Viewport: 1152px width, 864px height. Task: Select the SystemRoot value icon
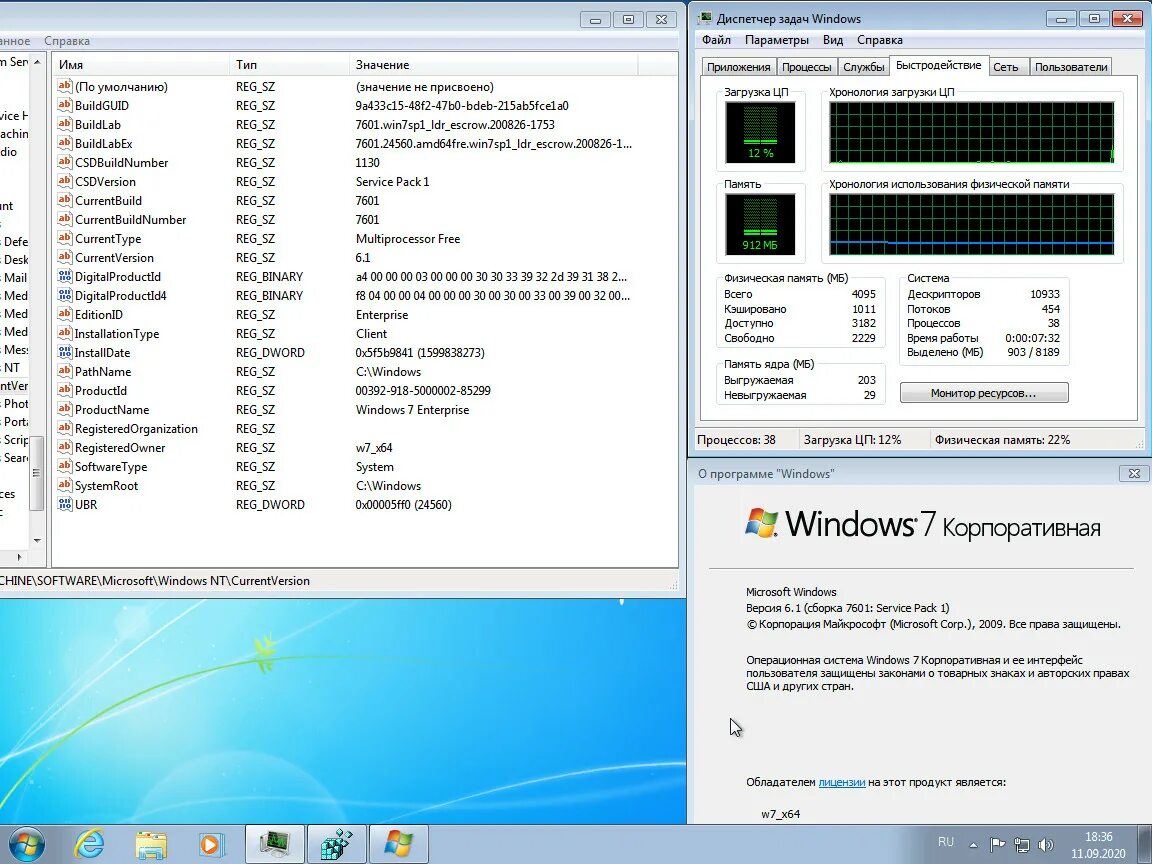click(65, 485)
